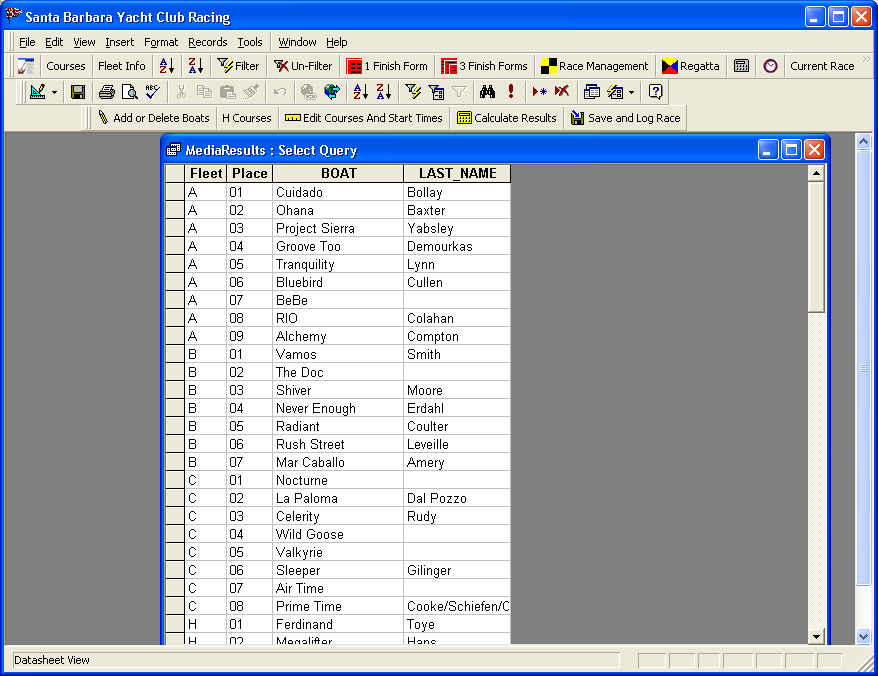Open Print Preview
Screen dimensions: 878x676
point(129,92)
